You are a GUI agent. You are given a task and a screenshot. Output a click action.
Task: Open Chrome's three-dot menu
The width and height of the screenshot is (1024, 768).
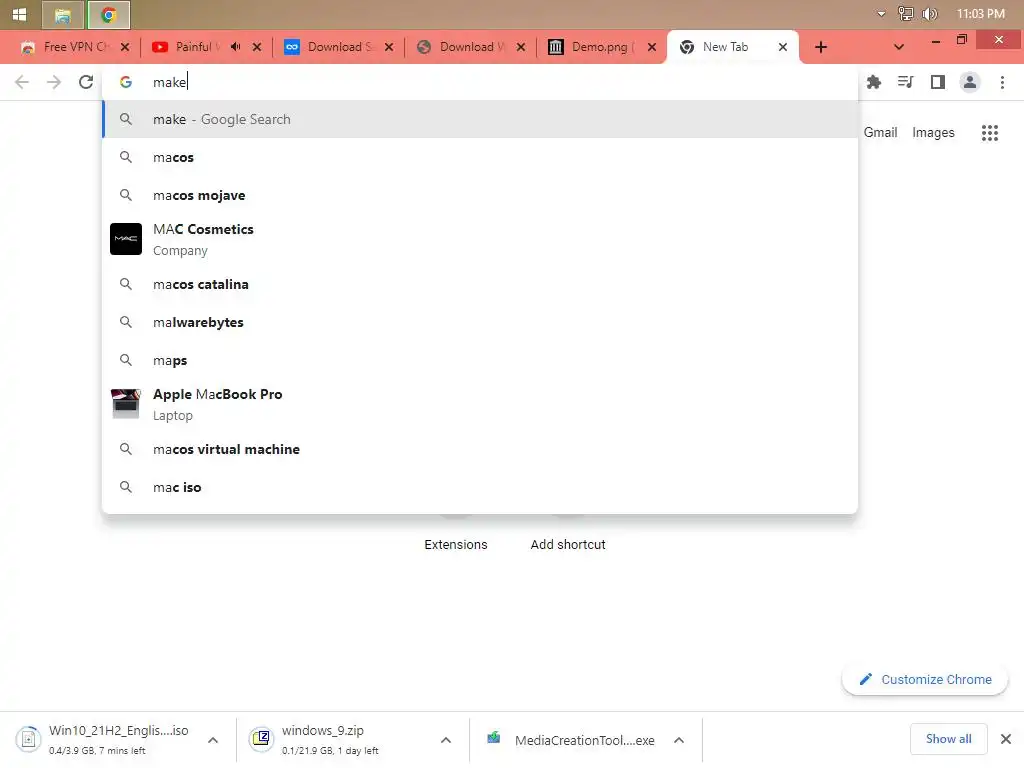pyautogui.click(x=1002, y=82)
